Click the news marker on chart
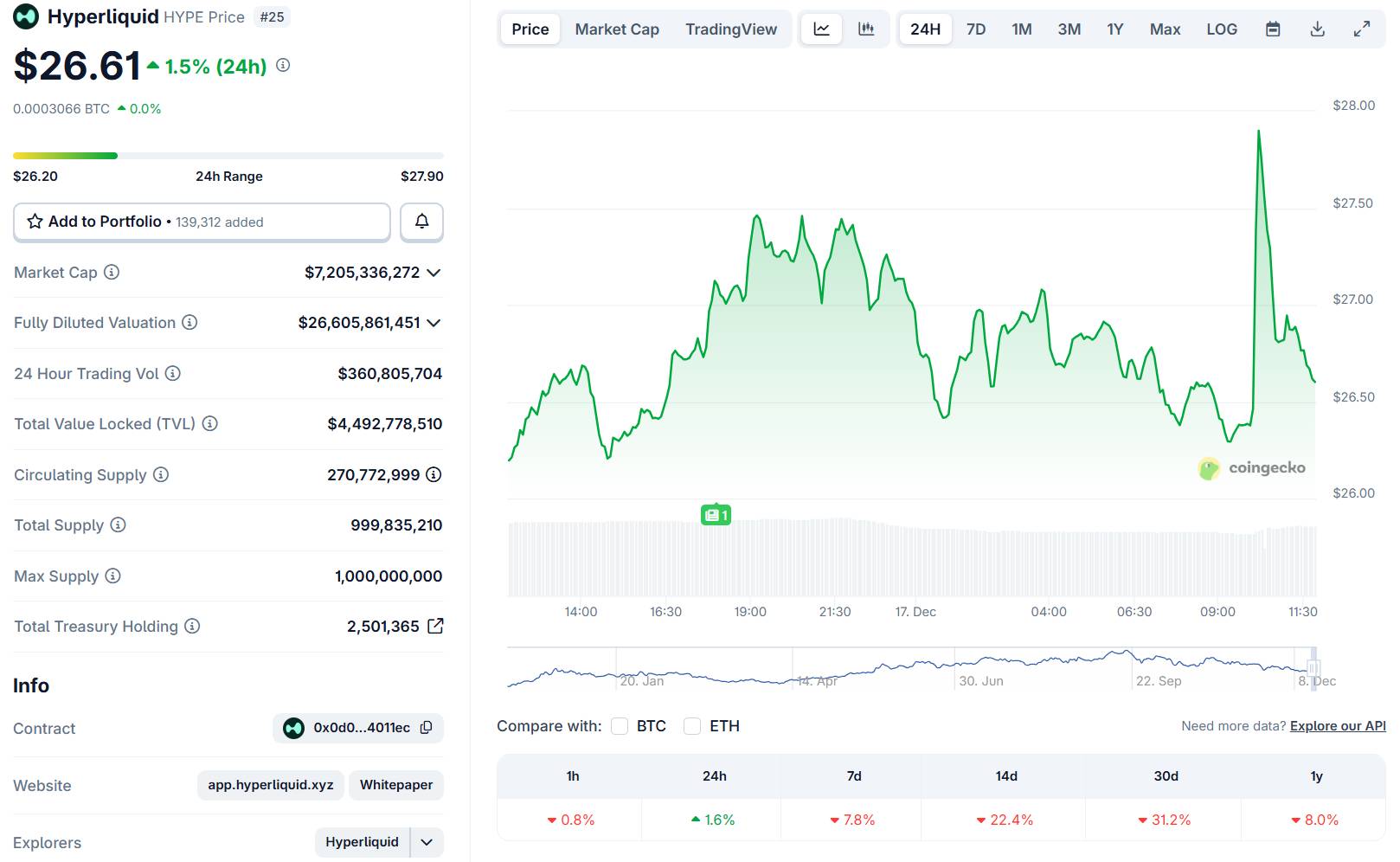The height and width of the screenshot is (862, 1400). (716, 515)
